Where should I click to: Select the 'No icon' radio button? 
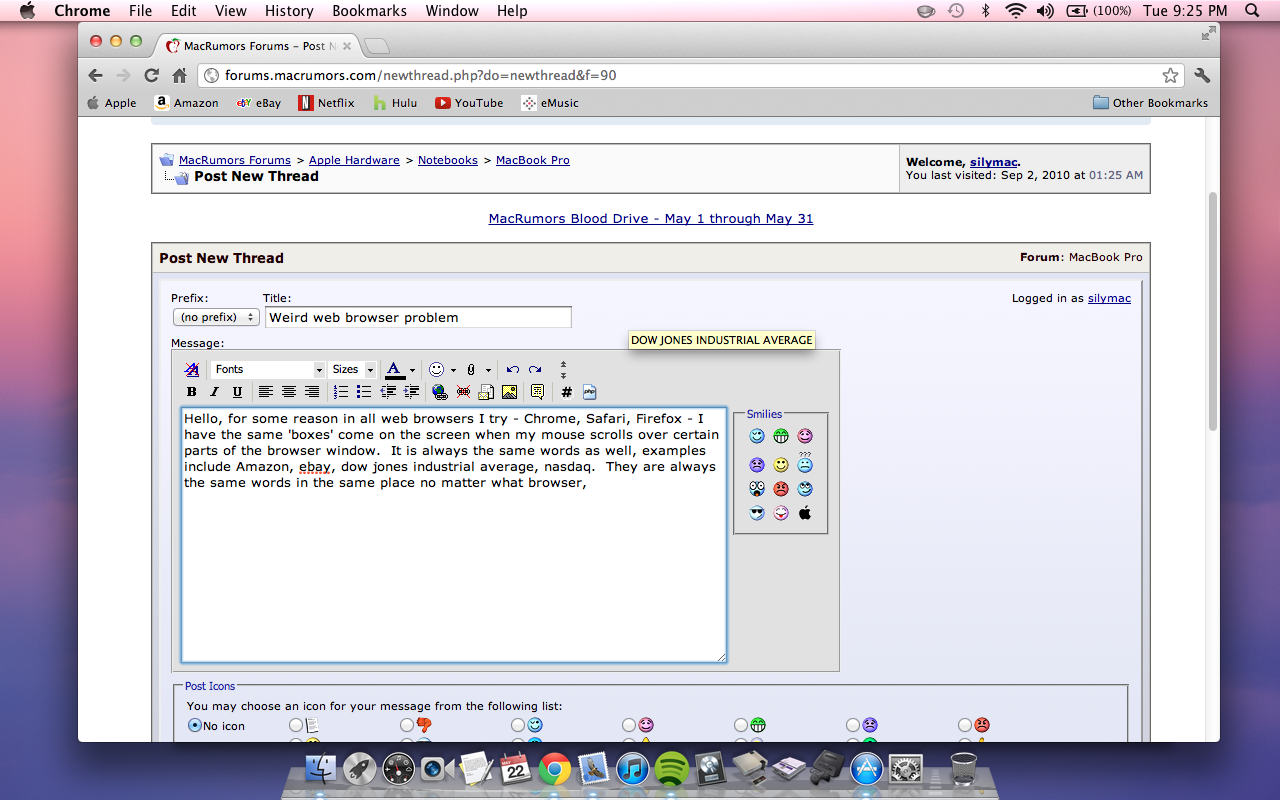pyautogui.click(x=195, y=725)
